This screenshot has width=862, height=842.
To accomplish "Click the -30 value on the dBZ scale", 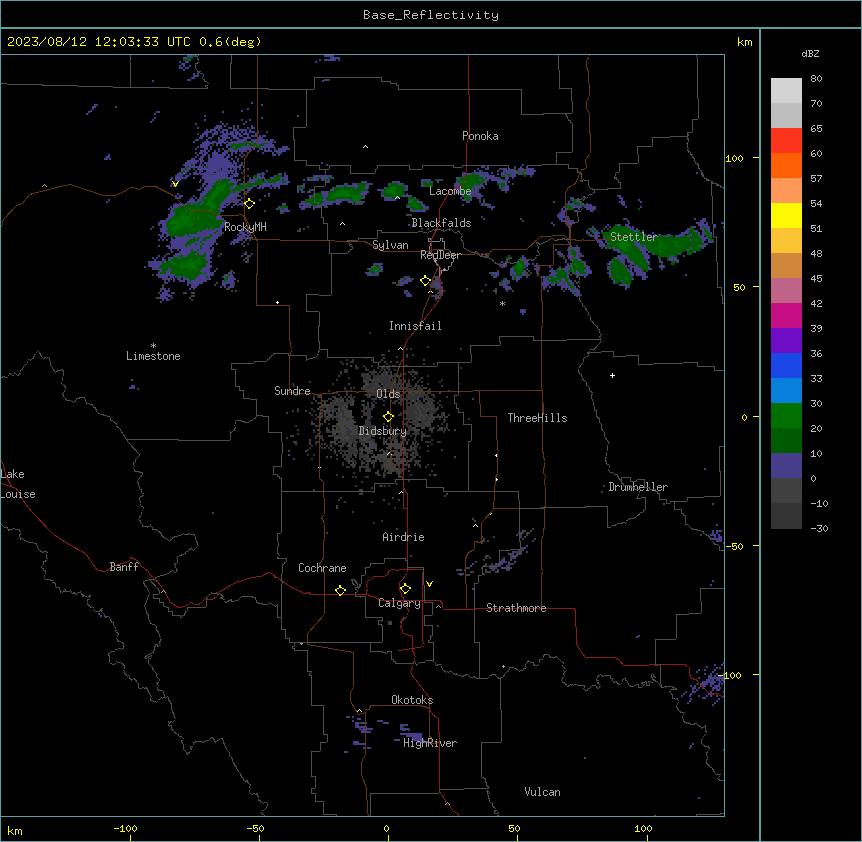I will pyautogui.click(x=819, y=529).
